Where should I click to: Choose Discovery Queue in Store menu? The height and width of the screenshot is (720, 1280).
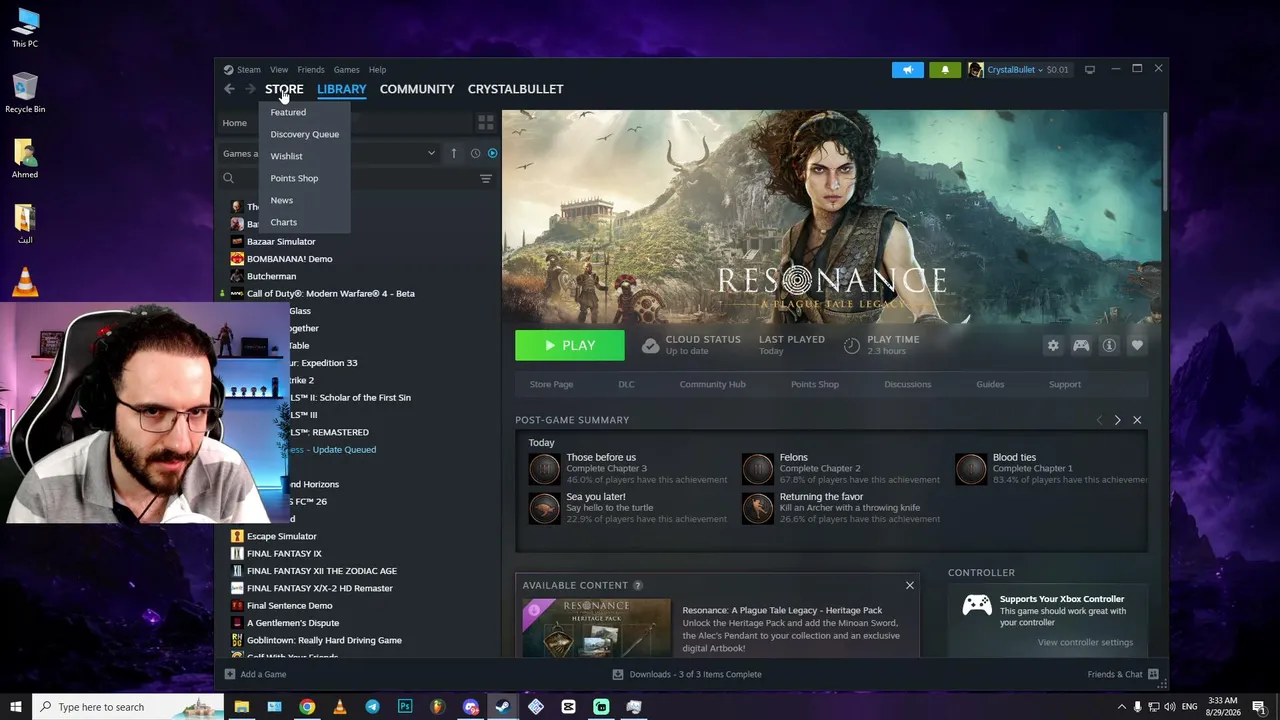pos(305,134)
